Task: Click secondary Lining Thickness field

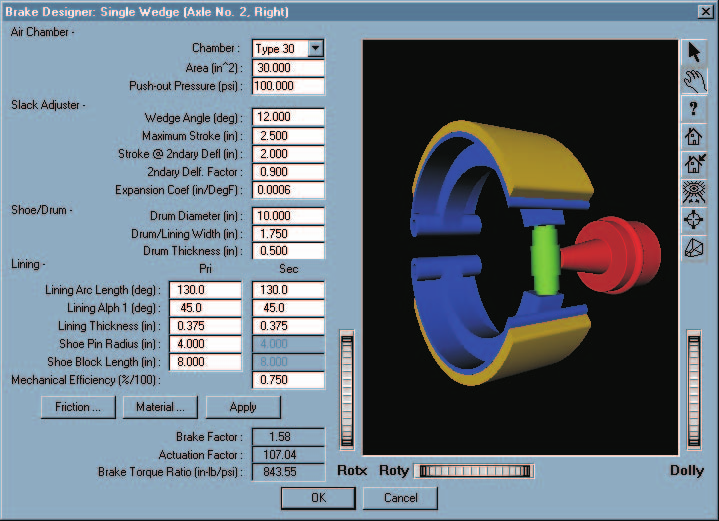Action: click(x=288, y=326)
